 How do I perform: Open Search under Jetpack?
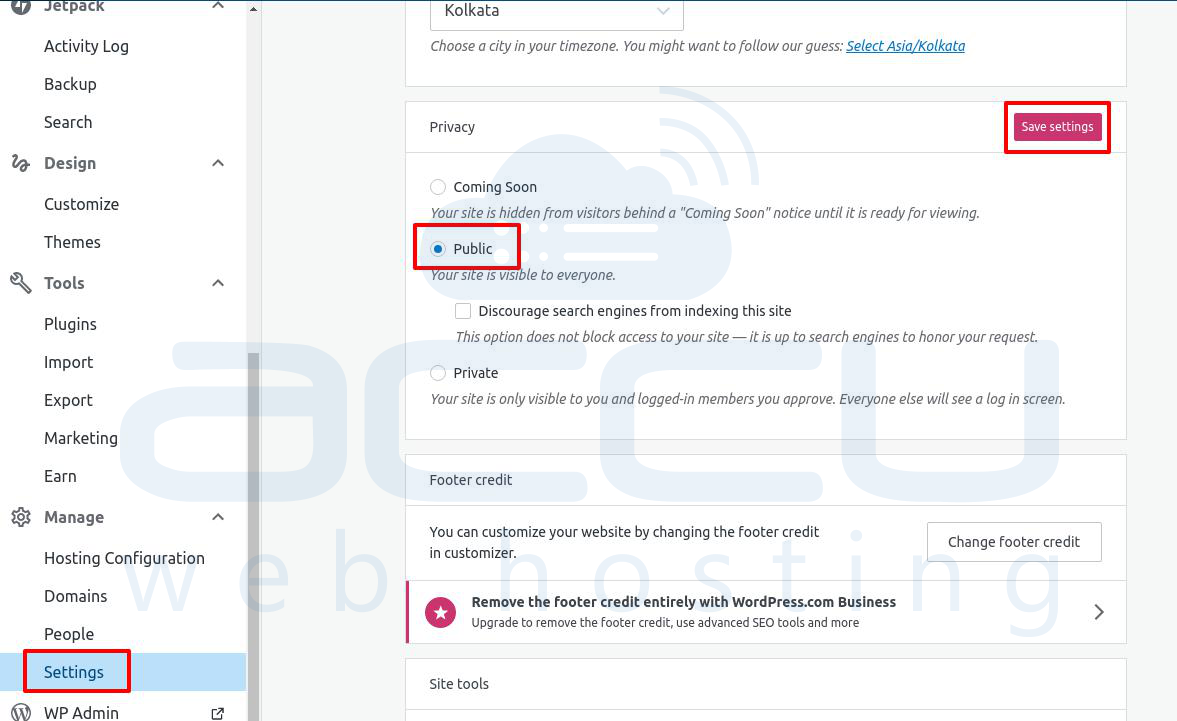68,122
